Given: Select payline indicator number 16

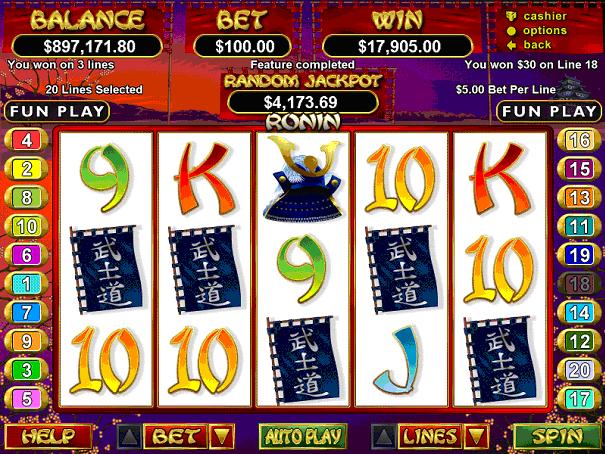Looking at the screenshot, I should point(579,140).
